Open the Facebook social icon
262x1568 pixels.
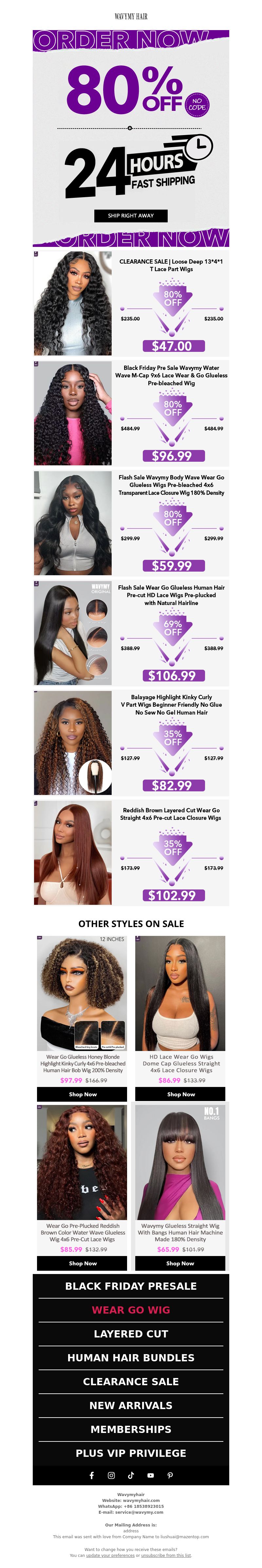tap(92, 1475)
